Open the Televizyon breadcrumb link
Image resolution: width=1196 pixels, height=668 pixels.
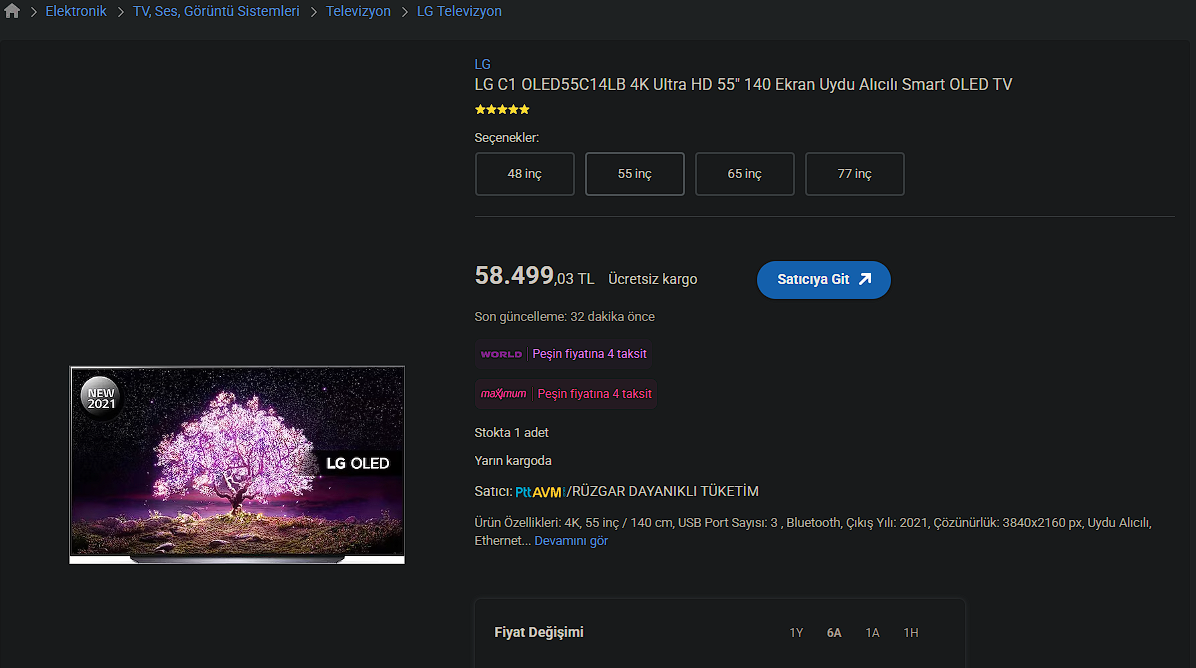pos(358,11)
